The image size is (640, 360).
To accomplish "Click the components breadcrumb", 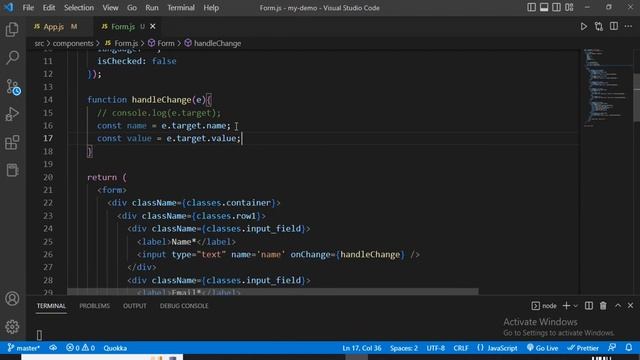I will pos(73,43).
